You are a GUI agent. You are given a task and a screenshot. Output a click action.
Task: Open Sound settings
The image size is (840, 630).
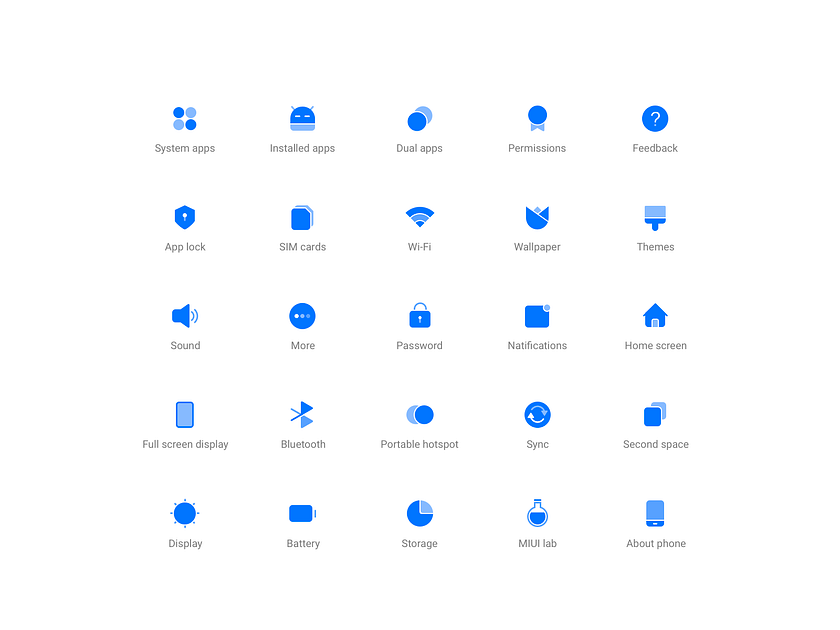pos(184,316)
